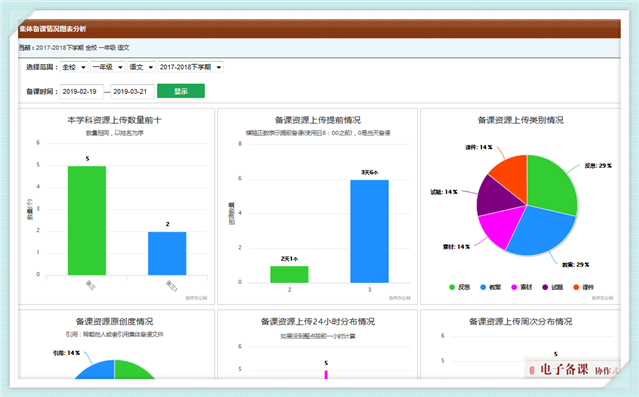Click the subtitle 如果没到整点按前一小时计算
This screenshot has height=397, width=639.
pyautogui.click(x=318, y=336)
